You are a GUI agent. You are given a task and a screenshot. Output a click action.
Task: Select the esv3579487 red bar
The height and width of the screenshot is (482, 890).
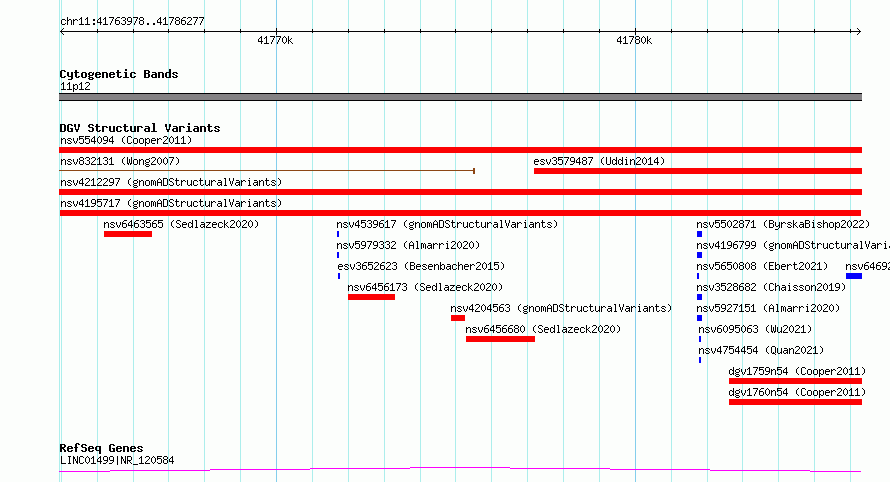pyautogui.click(x=698, y=171)
